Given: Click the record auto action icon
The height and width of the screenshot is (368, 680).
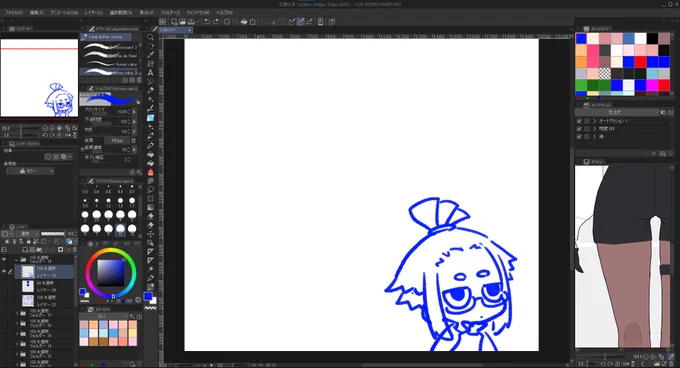Looking at the screenshot, I should coord(662,153).
